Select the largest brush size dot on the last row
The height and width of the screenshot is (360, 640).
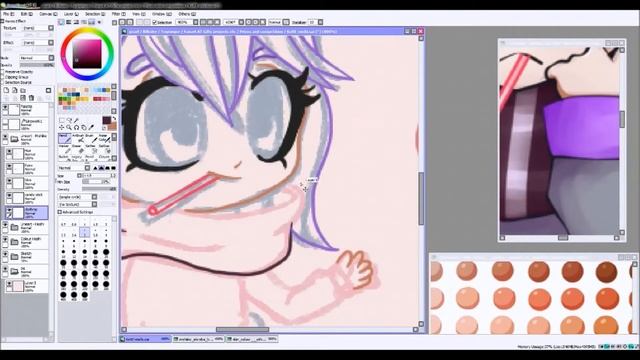coord(84,295)
